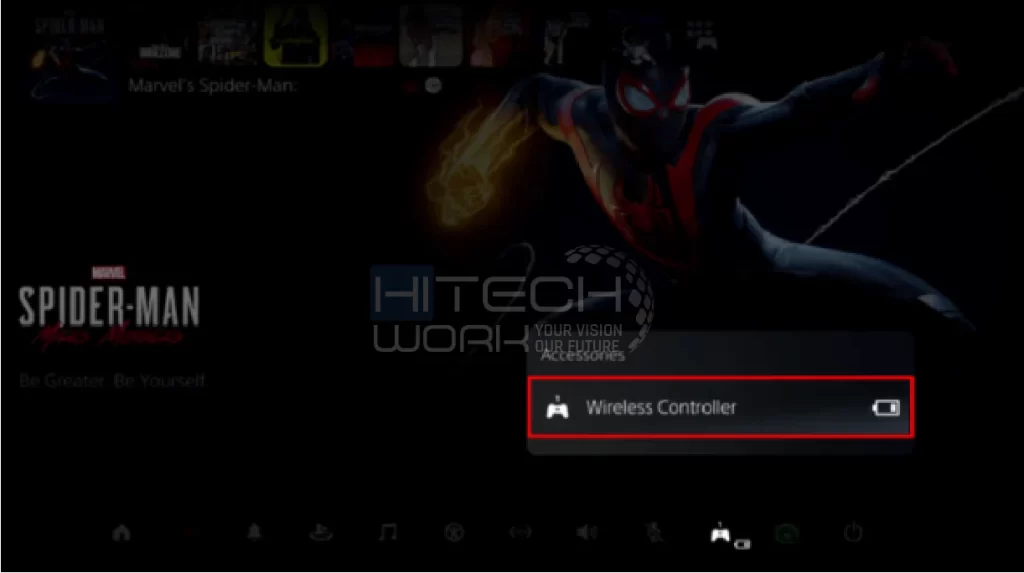Click the battery level icon on Wireless Controller
The image size is (1024, 573).
click(x=886, y=408)
